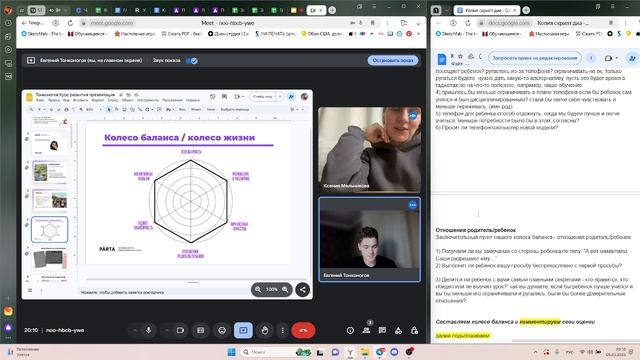Open the Слайд menu in Slides
Image resolution: width=640 pixels, height=360 pixels.
pyautogui.click(x=113, y=100)
